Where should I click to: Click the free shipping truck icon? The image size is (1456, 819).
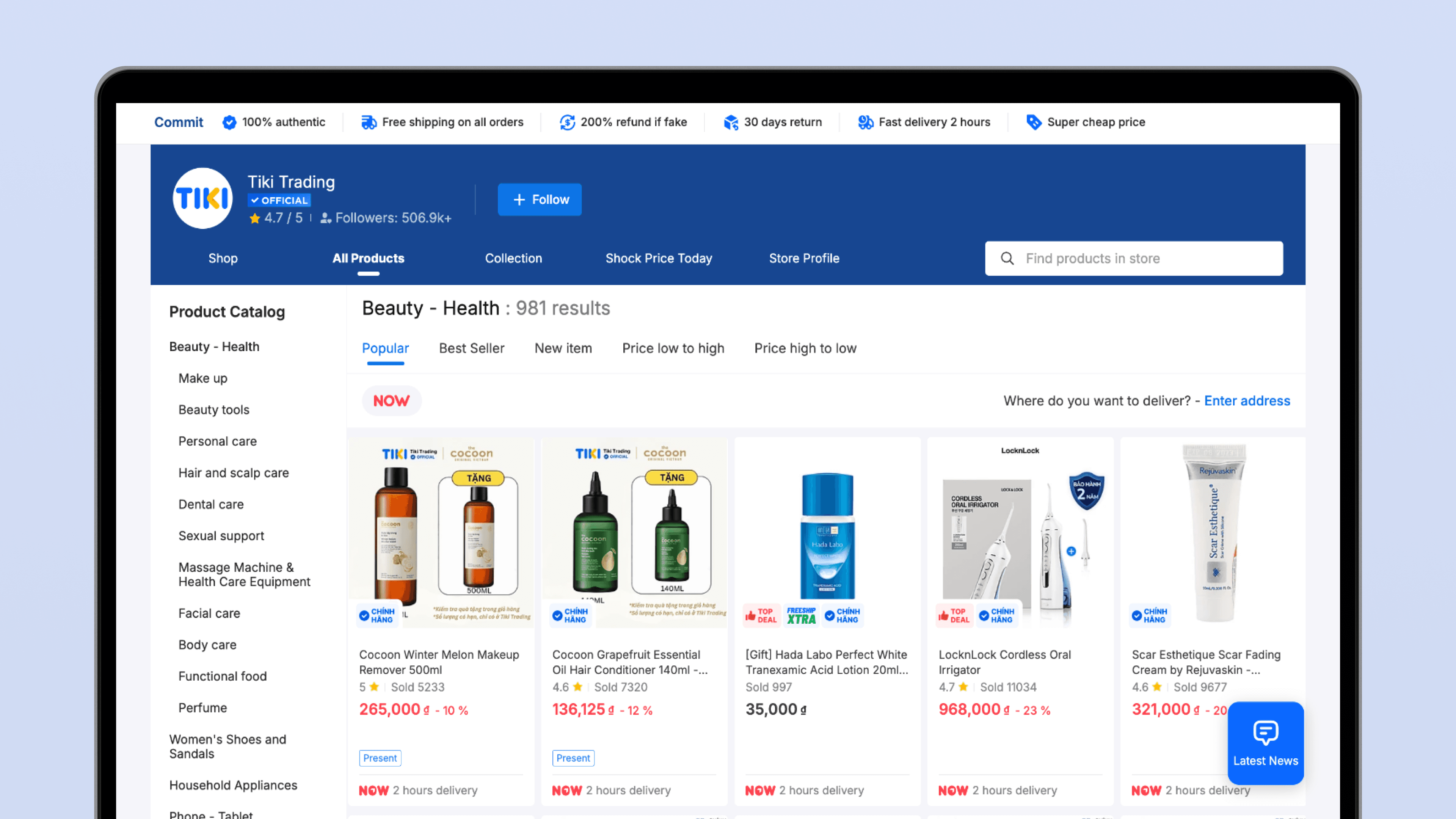[369, 122]
